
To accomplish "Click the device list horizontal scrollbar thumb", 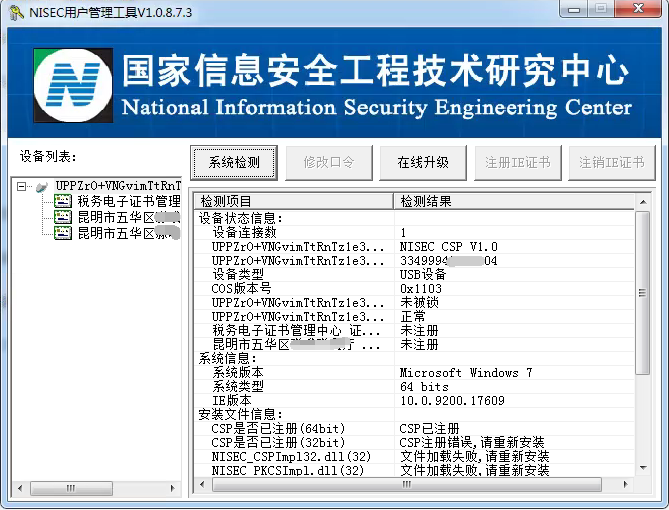I will (71, 488).
